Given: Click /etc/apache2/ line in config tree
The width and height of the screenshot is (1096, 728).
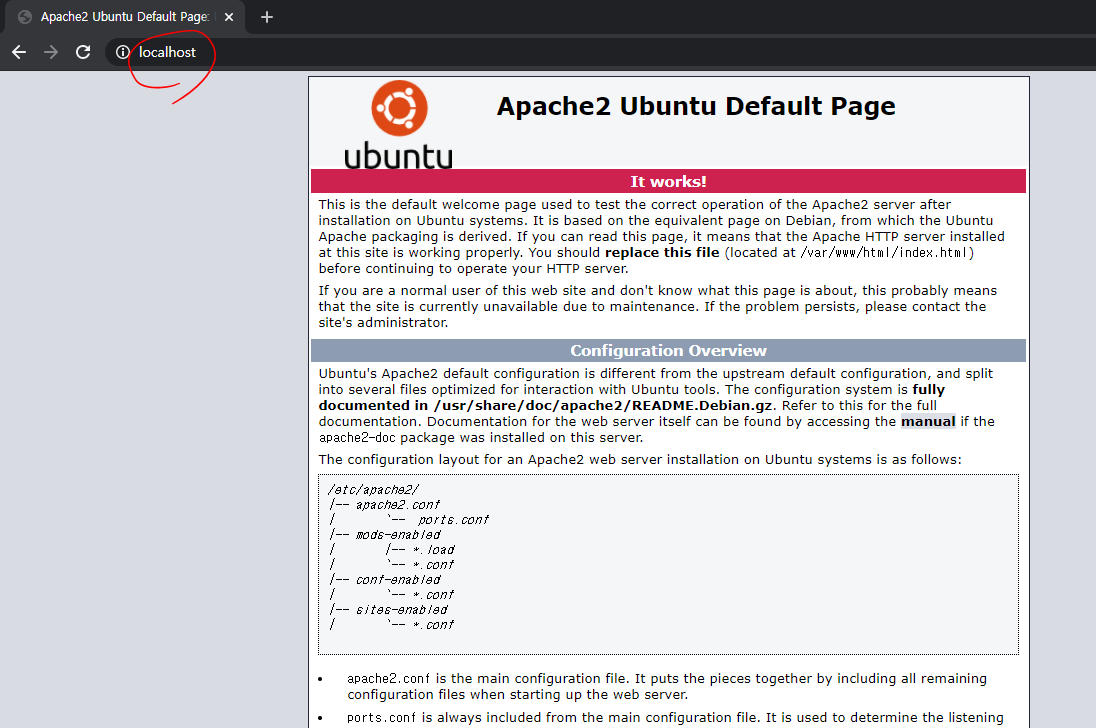Looking at the screenshot, I should [373, 490].
